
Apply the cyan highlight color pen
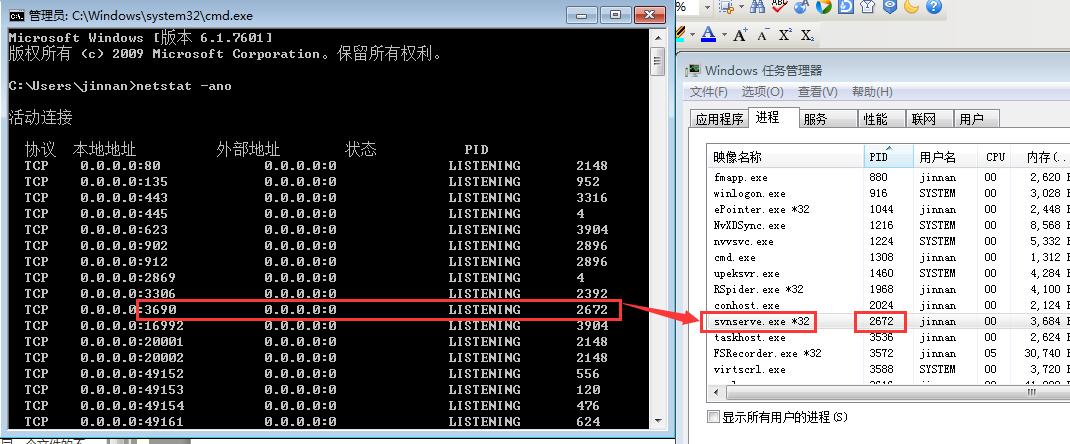681,34
